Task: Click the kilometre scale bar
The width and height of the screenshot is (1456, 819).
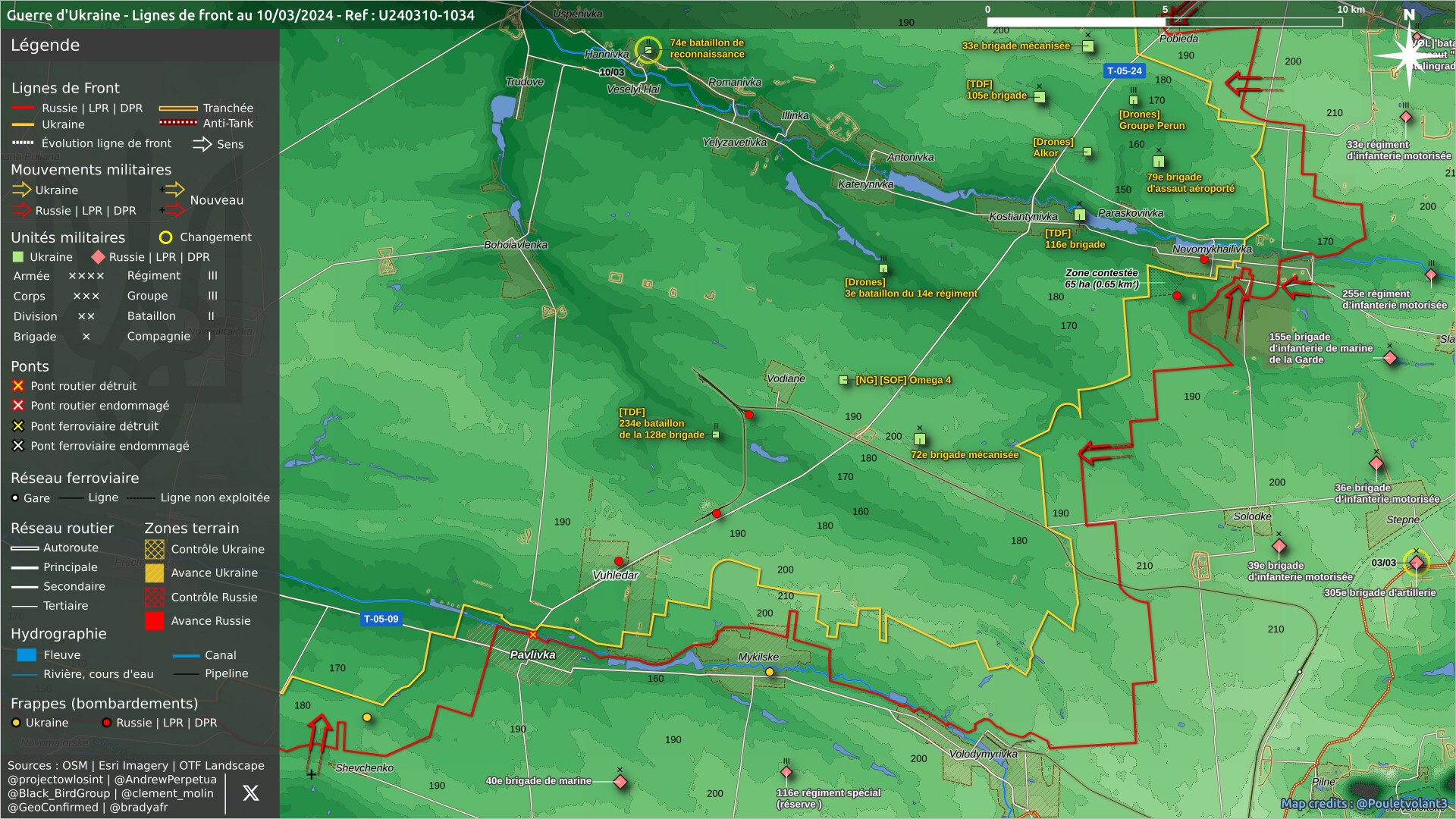Action: (1165, 22)
